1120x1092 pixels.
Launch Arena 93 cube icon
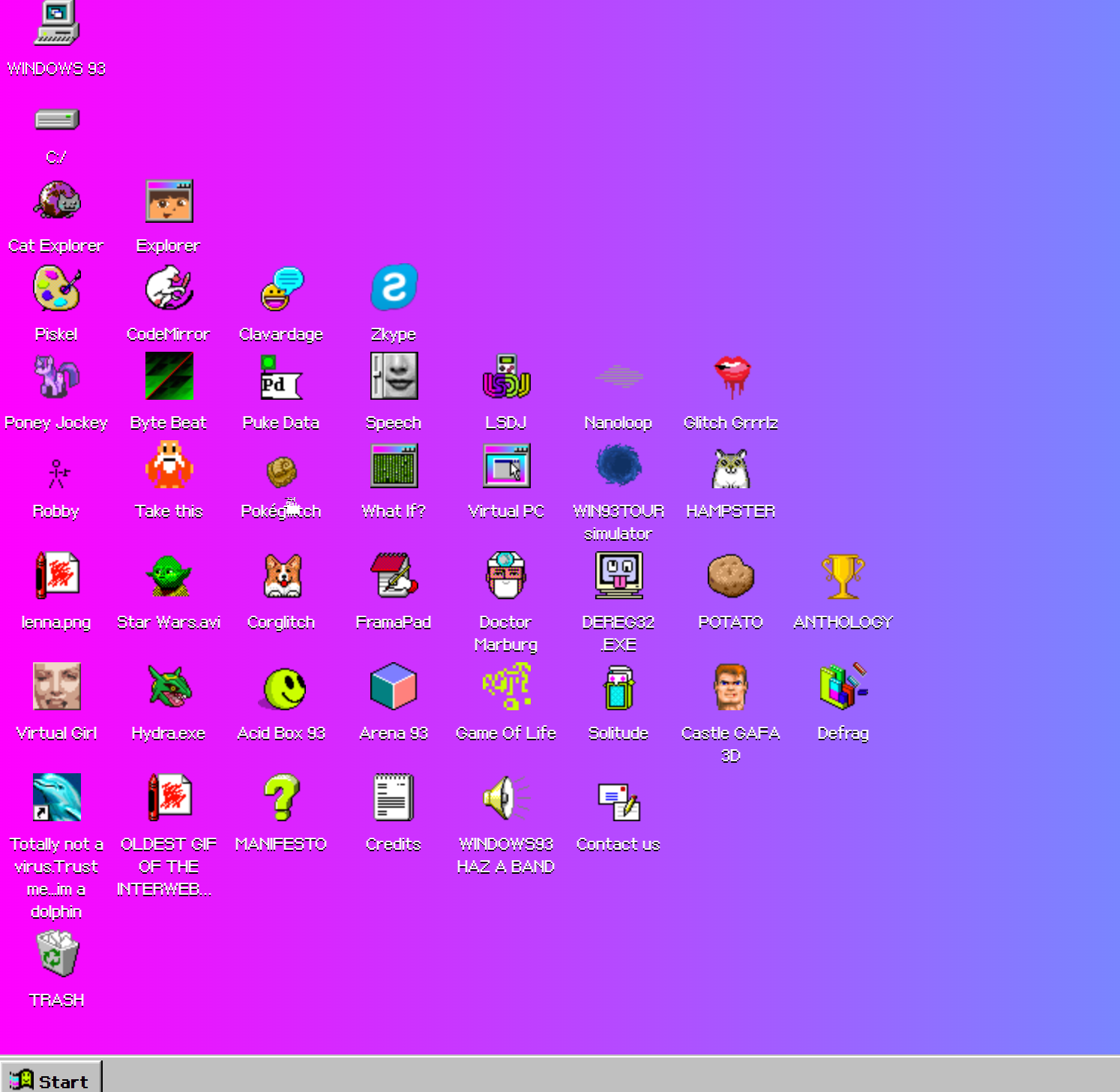(394, 686)
